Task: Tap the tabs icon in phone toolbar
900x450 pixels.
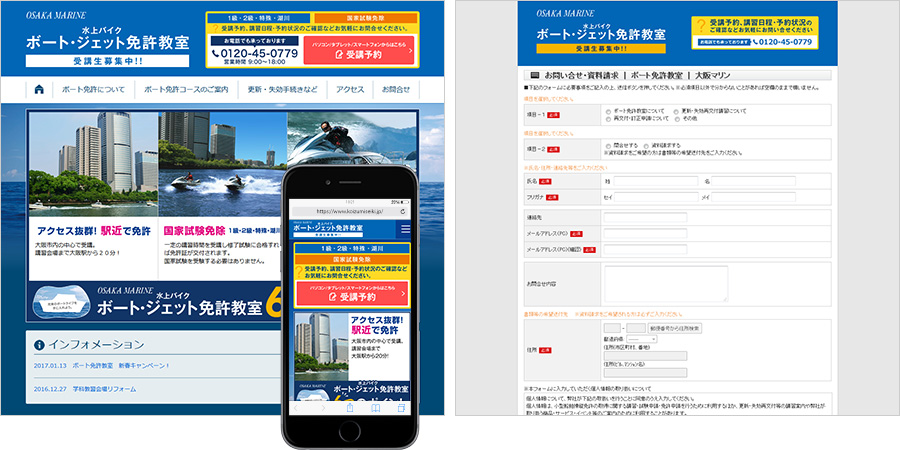Action: pyautogui.click(x=403, y=408)
